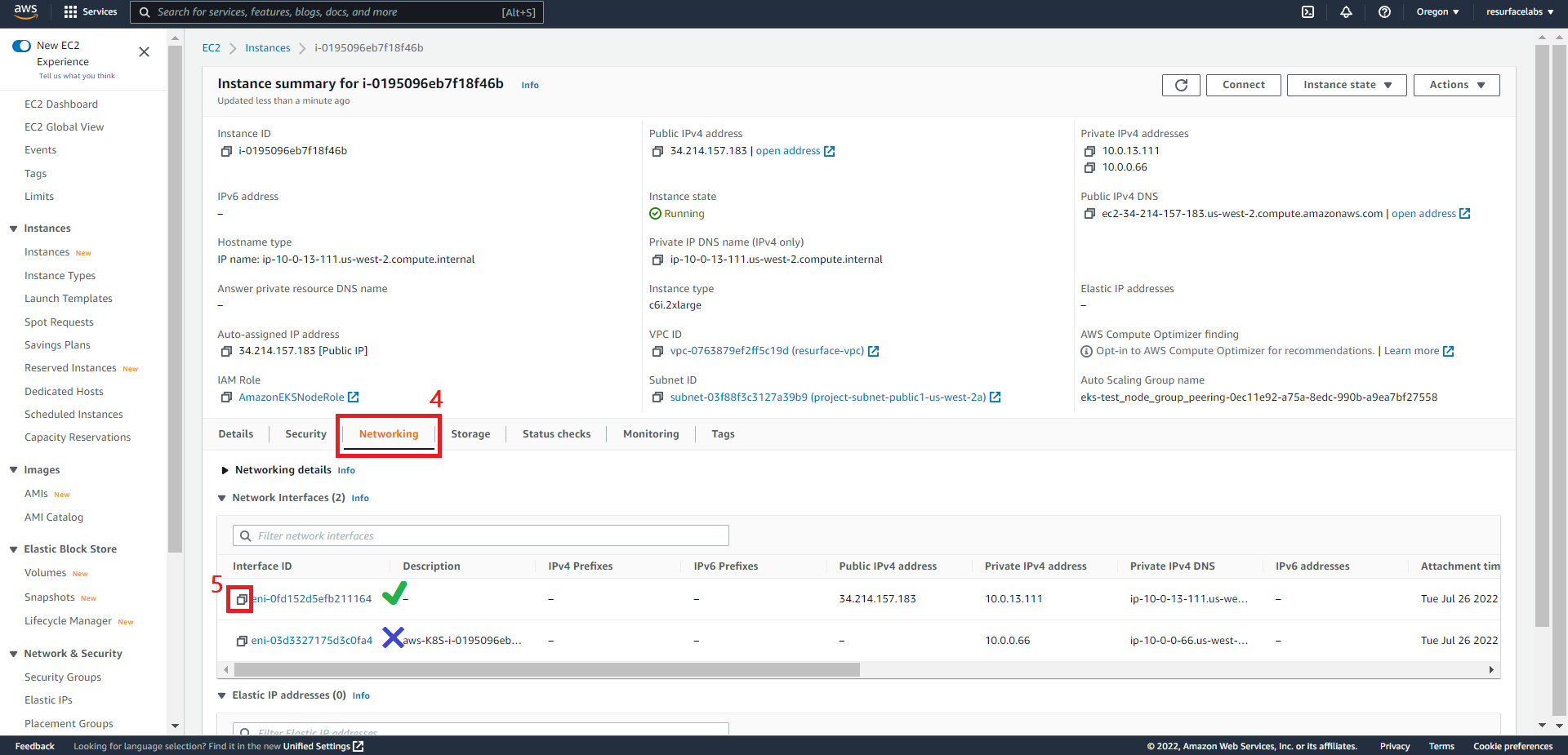Image resolution: width=1568 pixels, height=755 pixels.
Task: Switch to the Details tab
Action: tap(236, 434)
